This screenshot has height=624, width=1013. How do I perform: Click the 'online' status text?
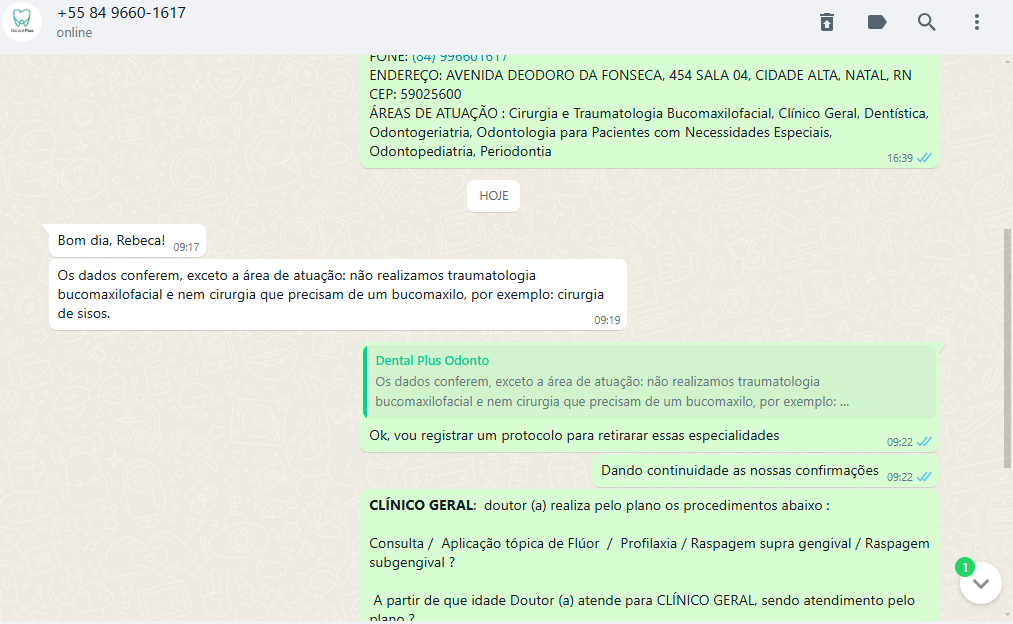74,32
